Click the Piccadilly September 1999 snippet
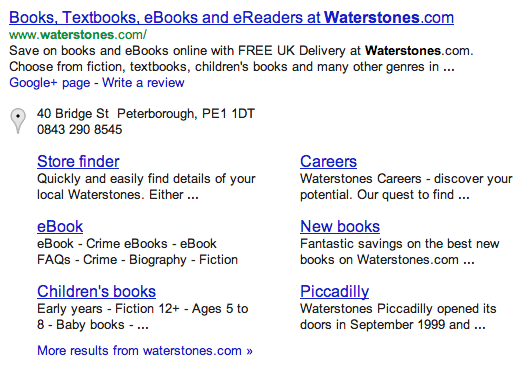This screenshot has height=369, width=517. (x=398, y=317)
